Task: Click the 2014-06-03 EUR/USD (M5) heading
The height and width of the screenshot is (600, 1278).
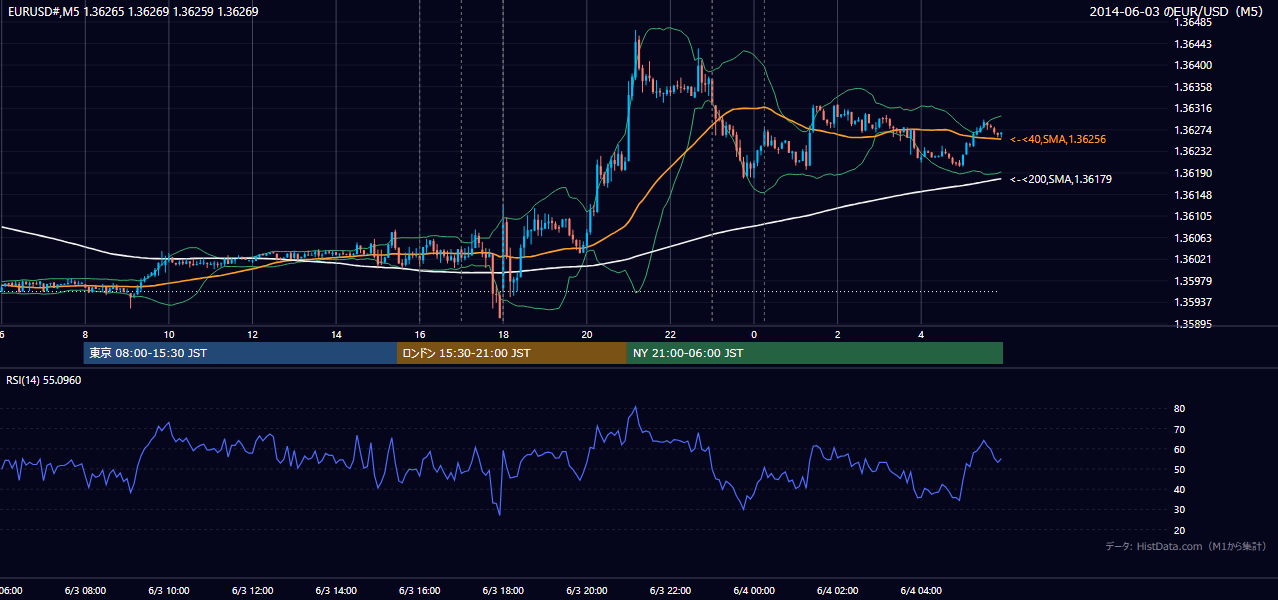Action: (x=1178, y=12)
